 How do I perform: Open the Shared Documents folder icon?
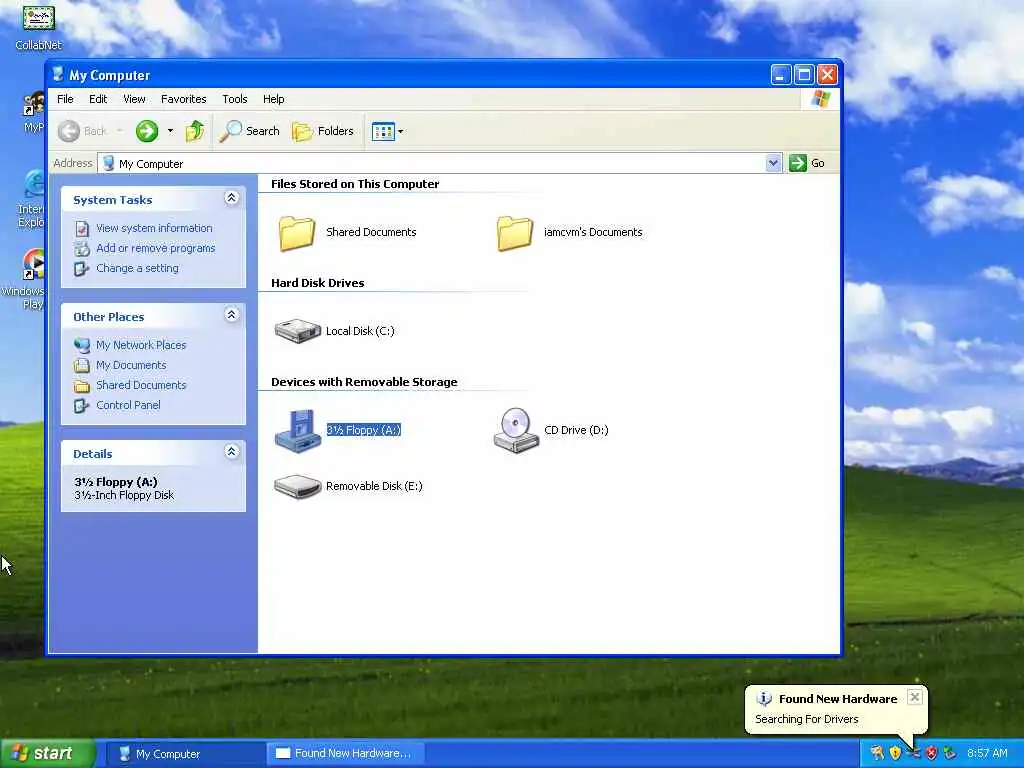click(x=297, y=232)
